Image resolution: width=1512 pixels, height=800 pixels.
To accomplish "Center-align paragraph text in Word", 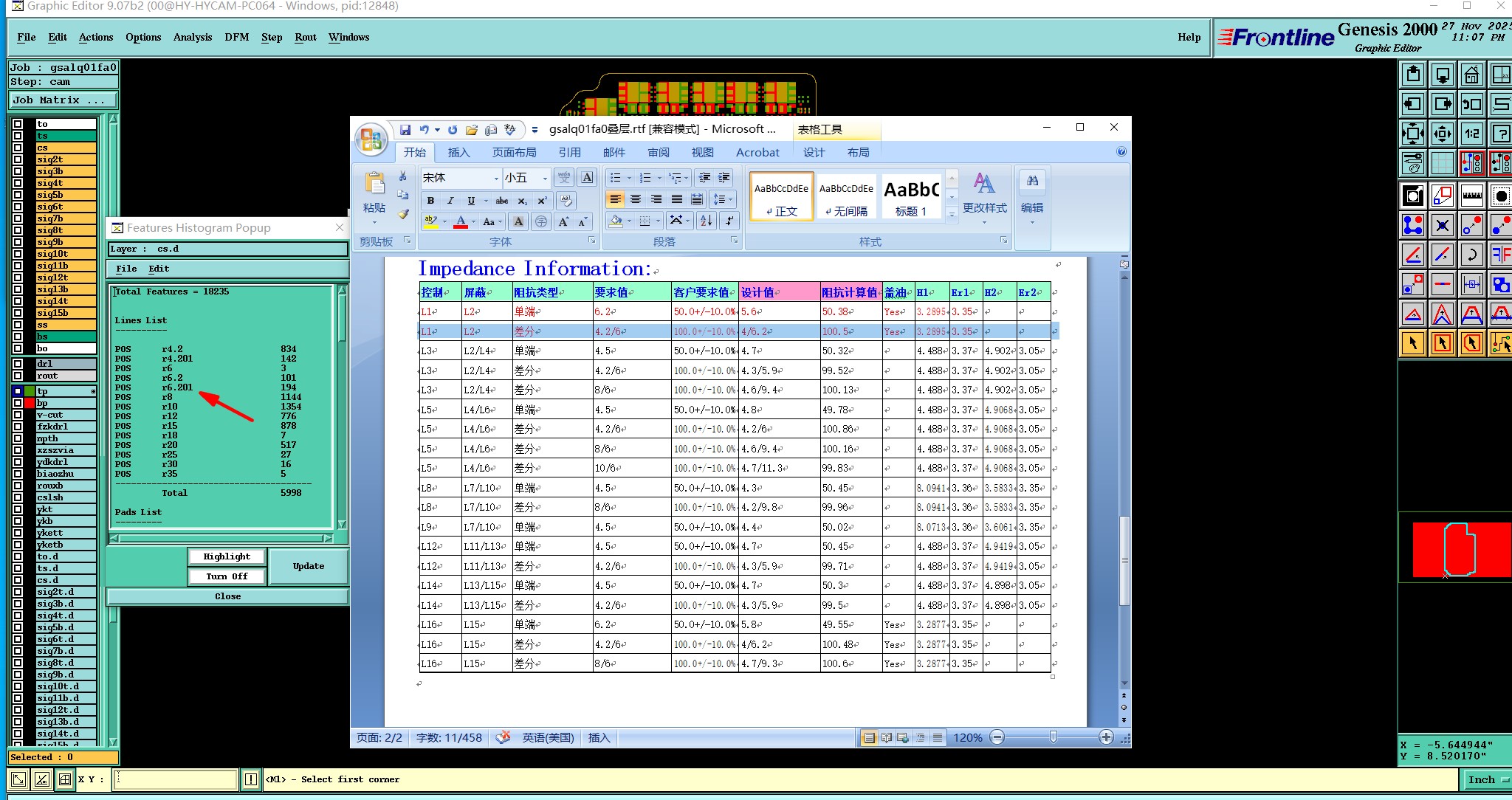I will tap(636, 199).
